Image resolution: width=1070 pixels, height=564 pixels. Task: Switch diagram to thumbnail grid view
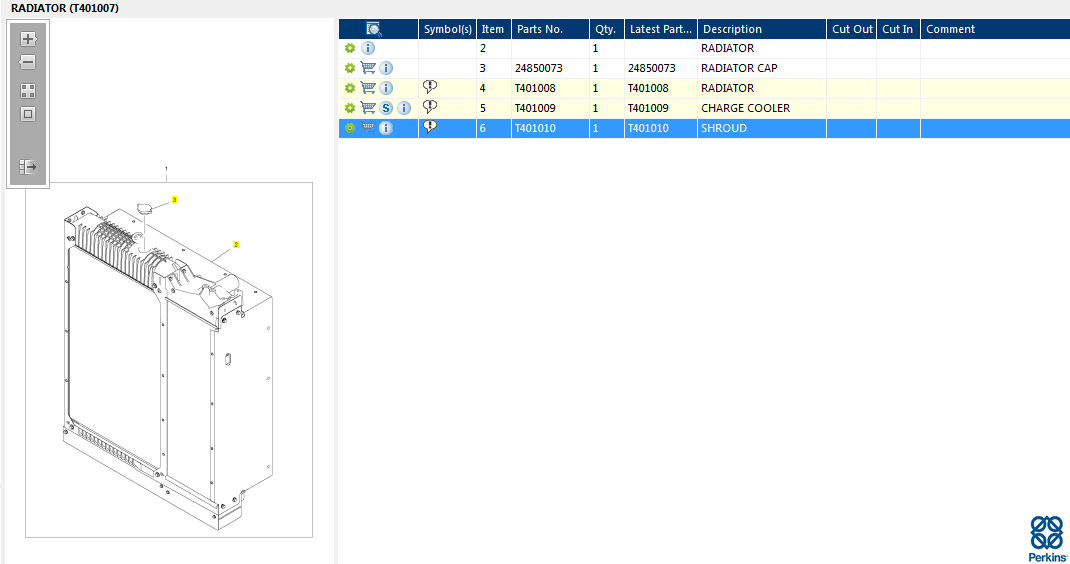tap(28, 91)
